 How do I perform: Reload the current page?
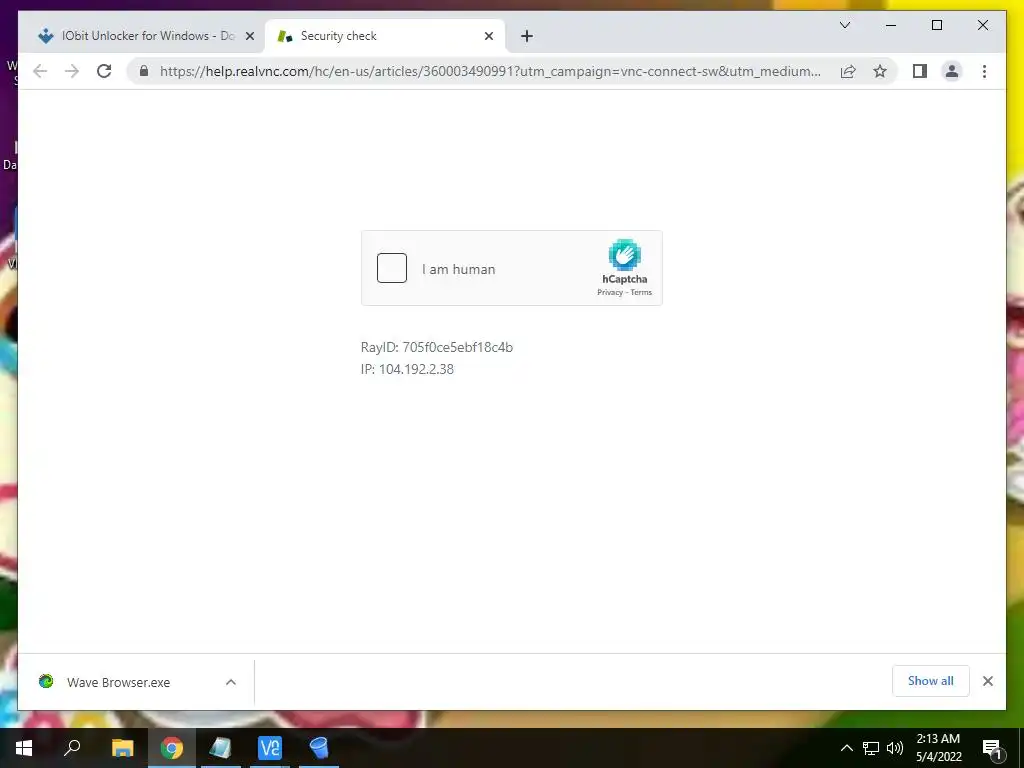coord(104,71)
